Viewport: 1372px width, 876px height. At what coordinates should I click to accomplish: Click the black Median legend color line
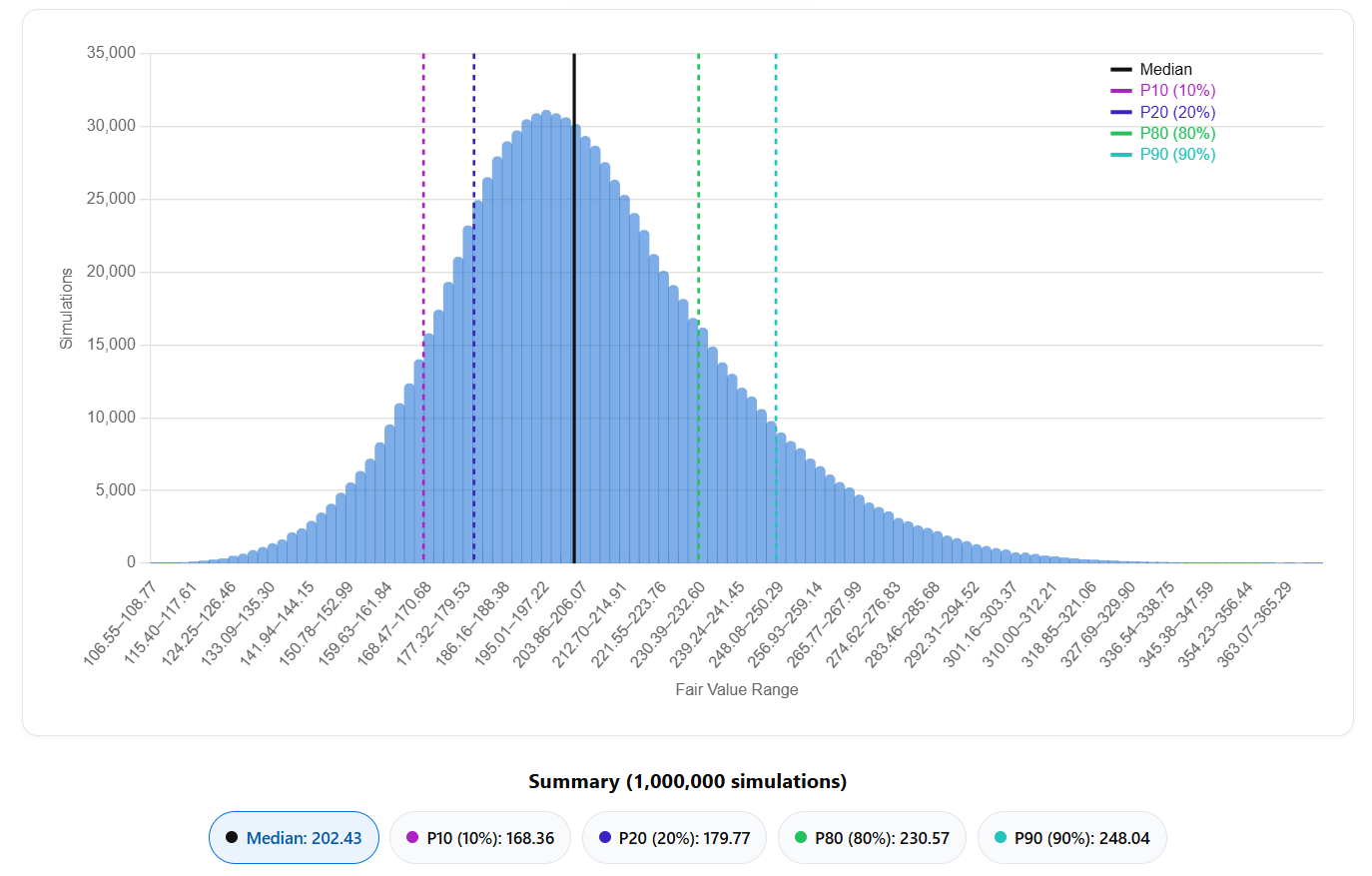click(1121, 69)
